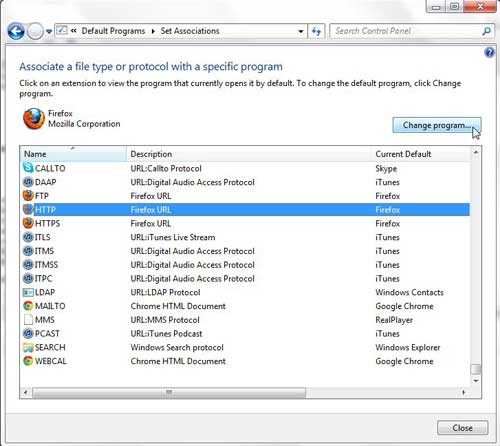Screen dimensions: 500x446
Task: Click the Refresh button beside address bar
Action: point(316,31)
